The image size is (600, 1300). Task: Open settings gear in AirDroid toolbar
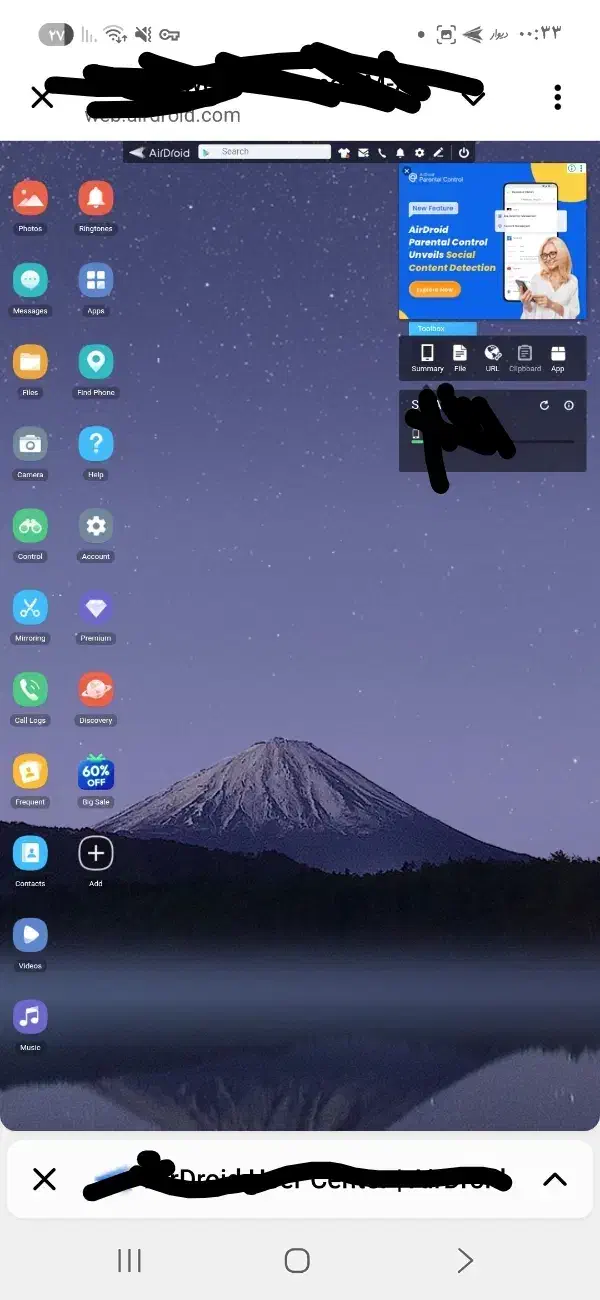click(419, 152)
